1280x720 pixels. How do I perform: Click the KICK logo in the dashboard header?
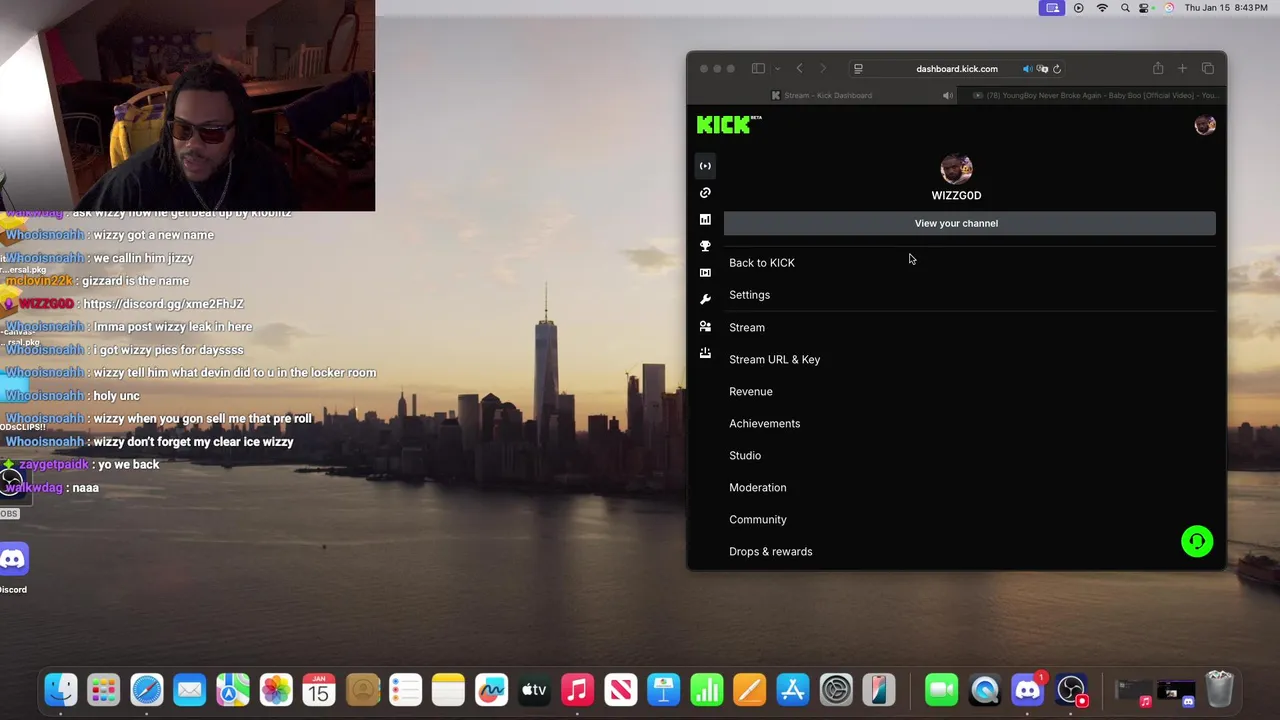[x=729, y=124]
